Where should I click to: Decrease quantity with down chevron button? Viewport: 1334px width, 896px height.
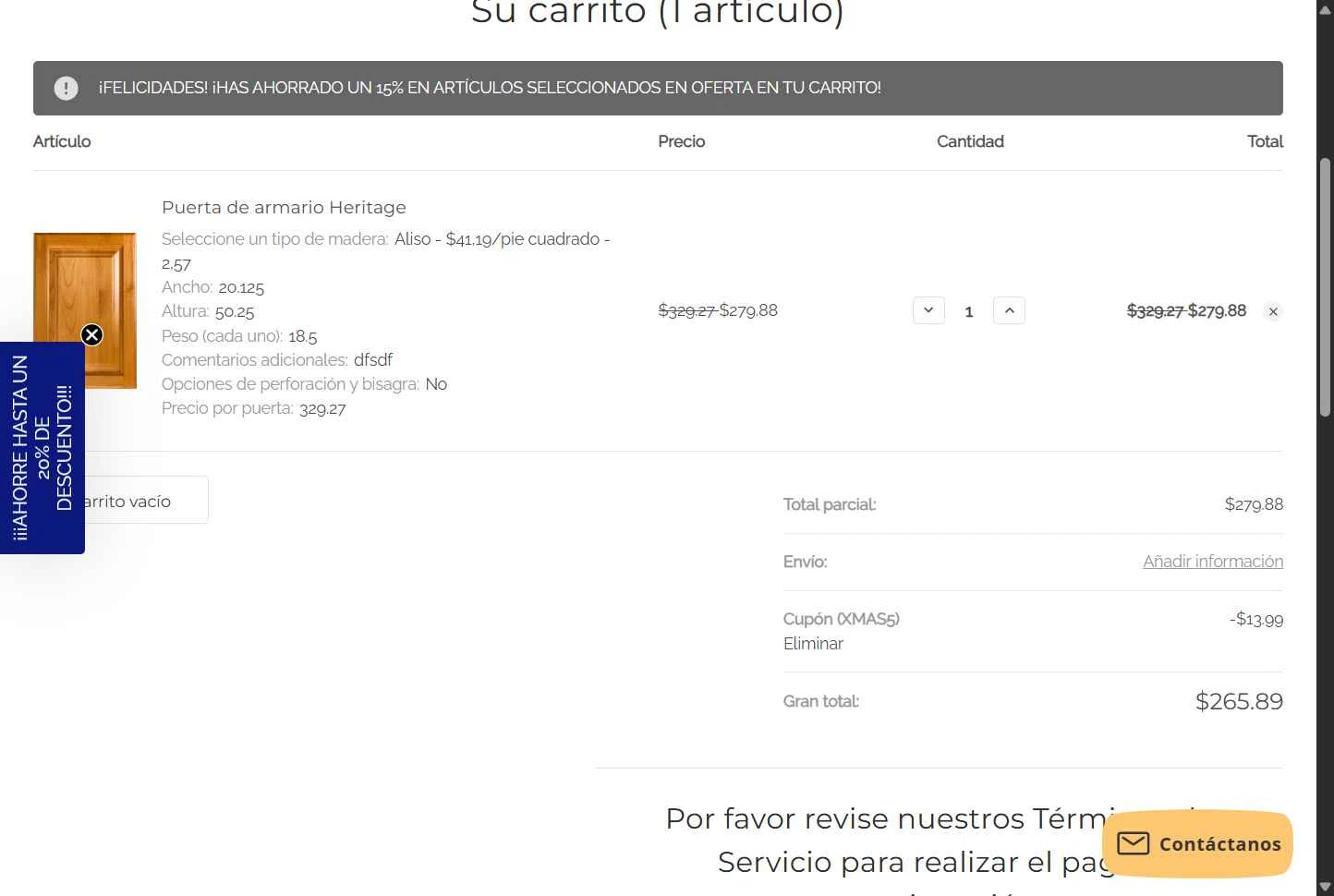pyautogui.click(x=928, y=310)
